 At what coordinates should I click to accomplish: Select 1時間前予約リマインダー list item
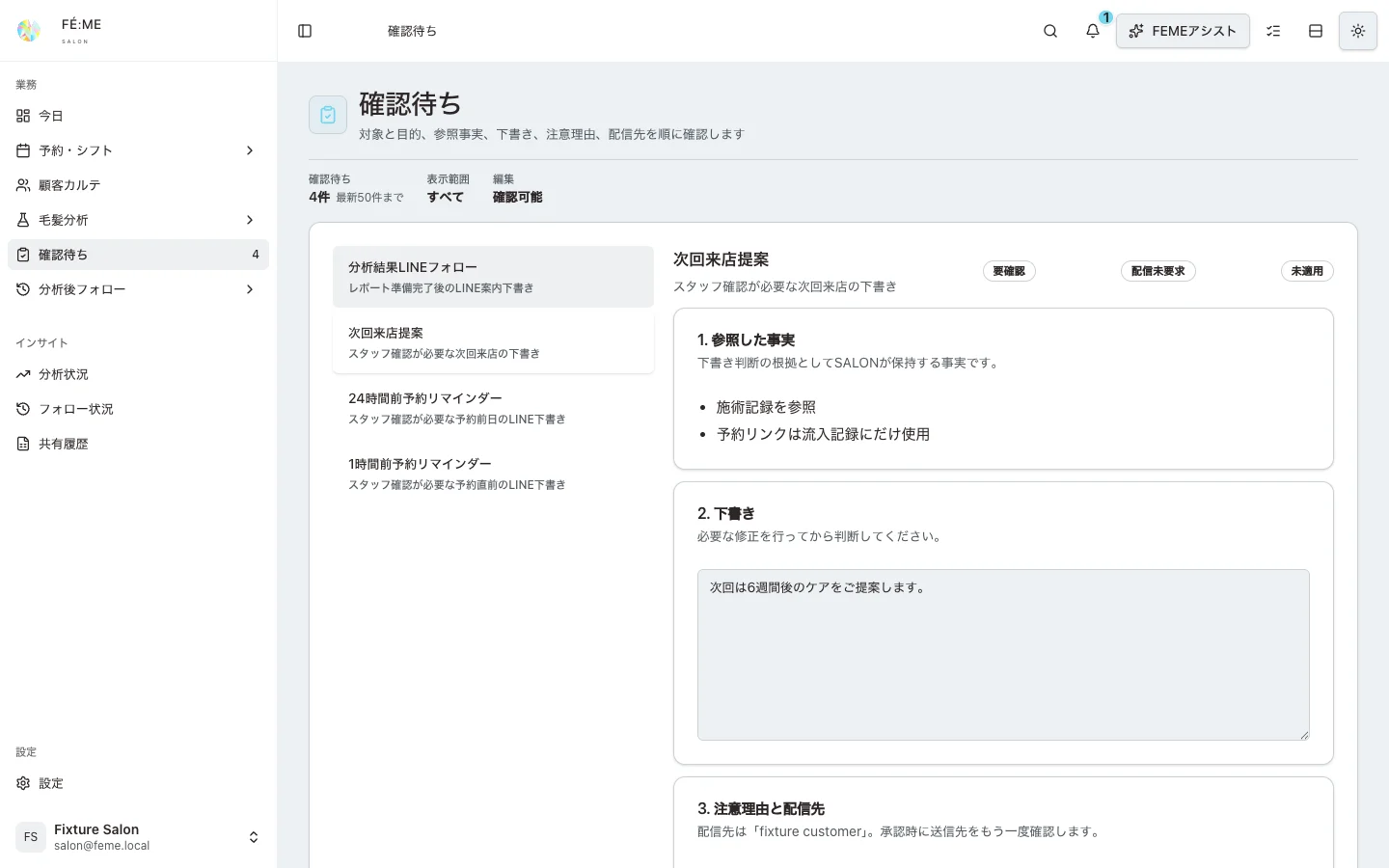[493, 474]
